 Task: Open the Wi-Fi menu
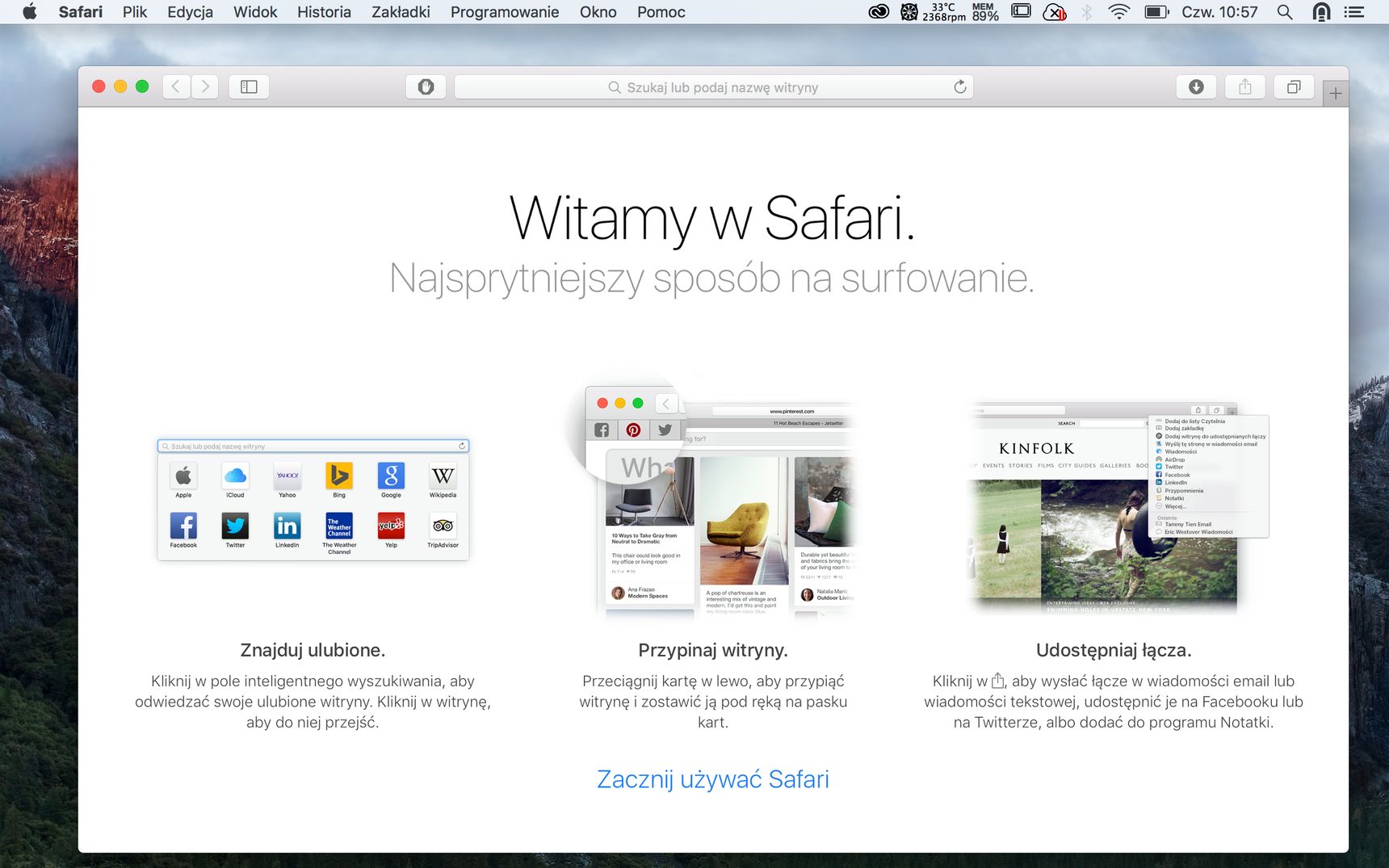click(x=1118, y=11)
